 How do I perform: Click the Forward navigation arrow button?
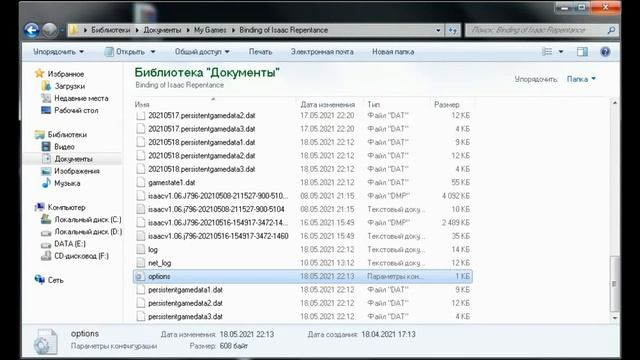[x=50, y=30]
